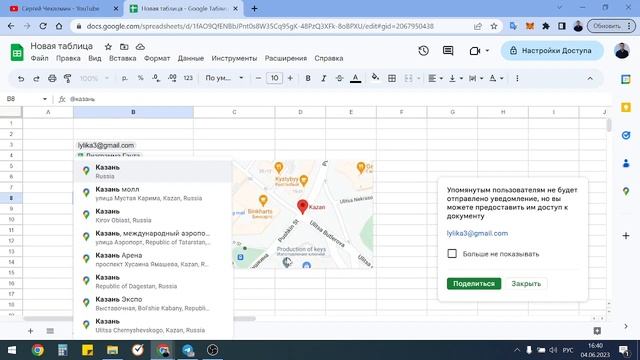Open Contacts in the side panel
The image size is (640, 360).
626,163
